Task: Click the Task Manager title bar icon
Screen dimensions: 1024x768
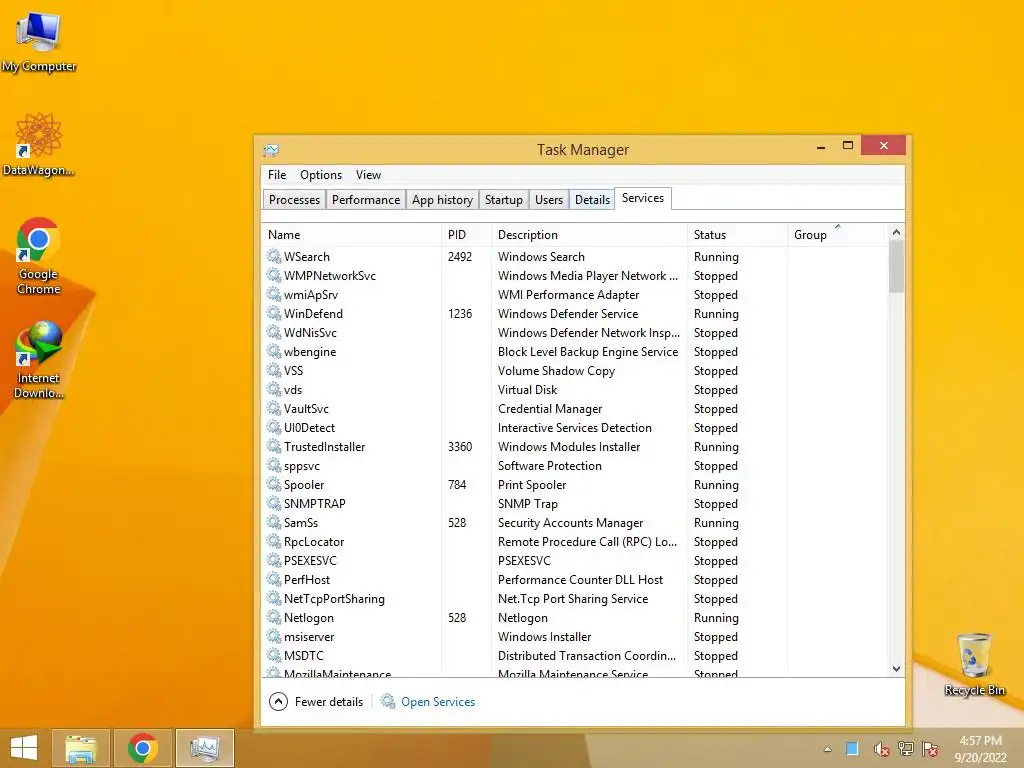Action: click(x=271, y=150)
